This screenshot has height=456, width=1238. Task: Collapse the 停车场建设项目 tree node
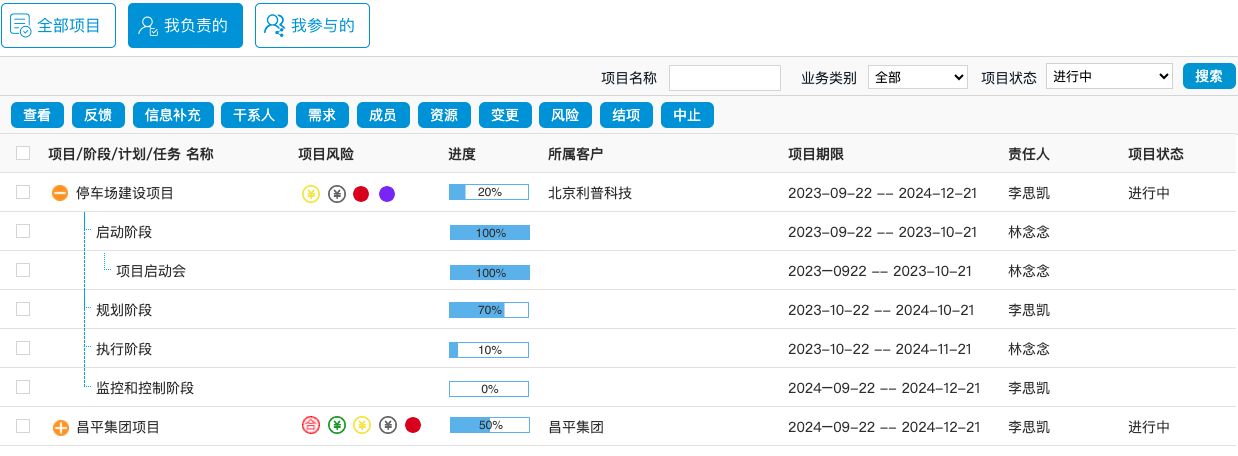60,194
